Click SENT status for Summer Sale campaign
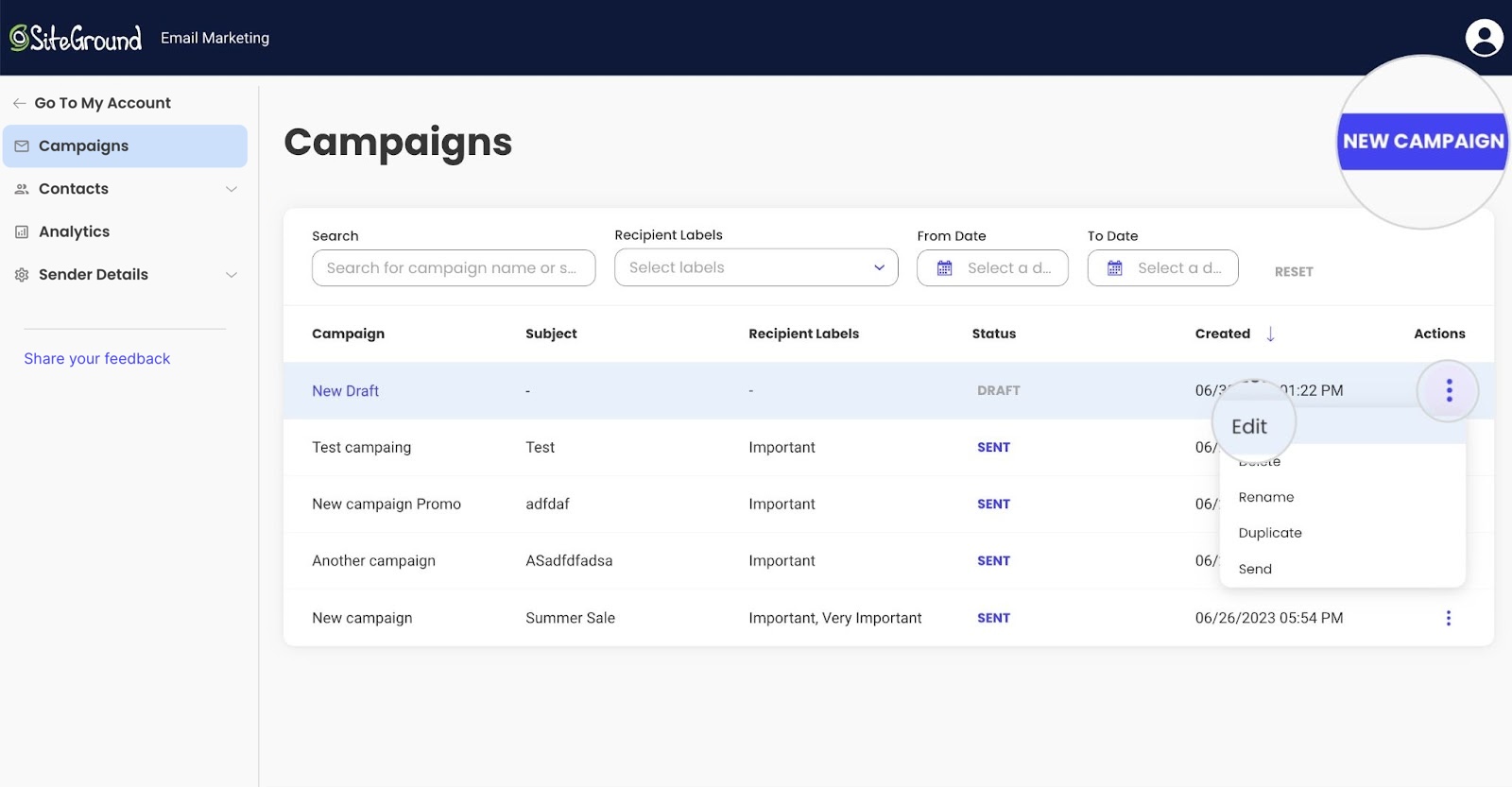This screenshot has height=787, width=1512. (994, 618)
